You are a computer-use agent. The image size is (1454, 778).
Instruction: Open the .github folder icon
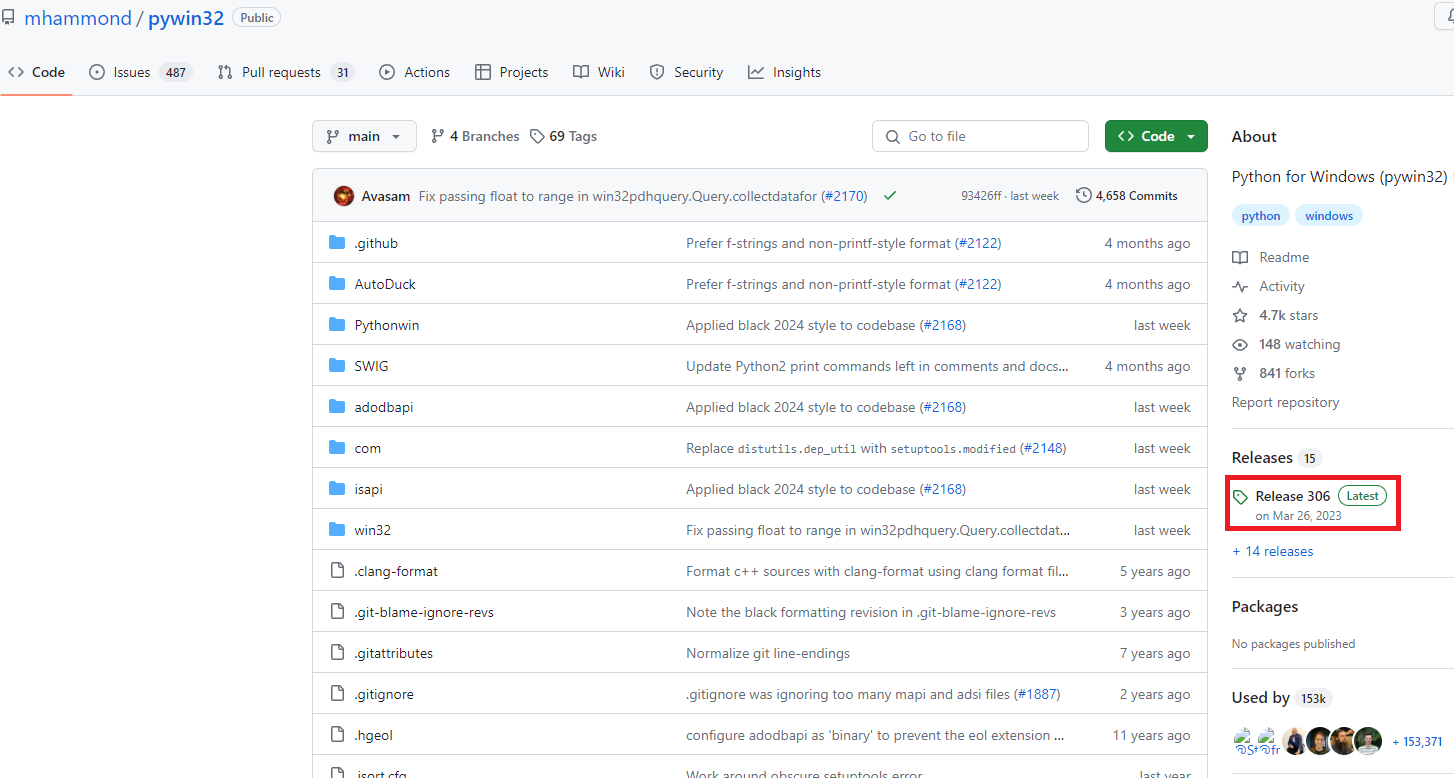[x=337, y=243]
